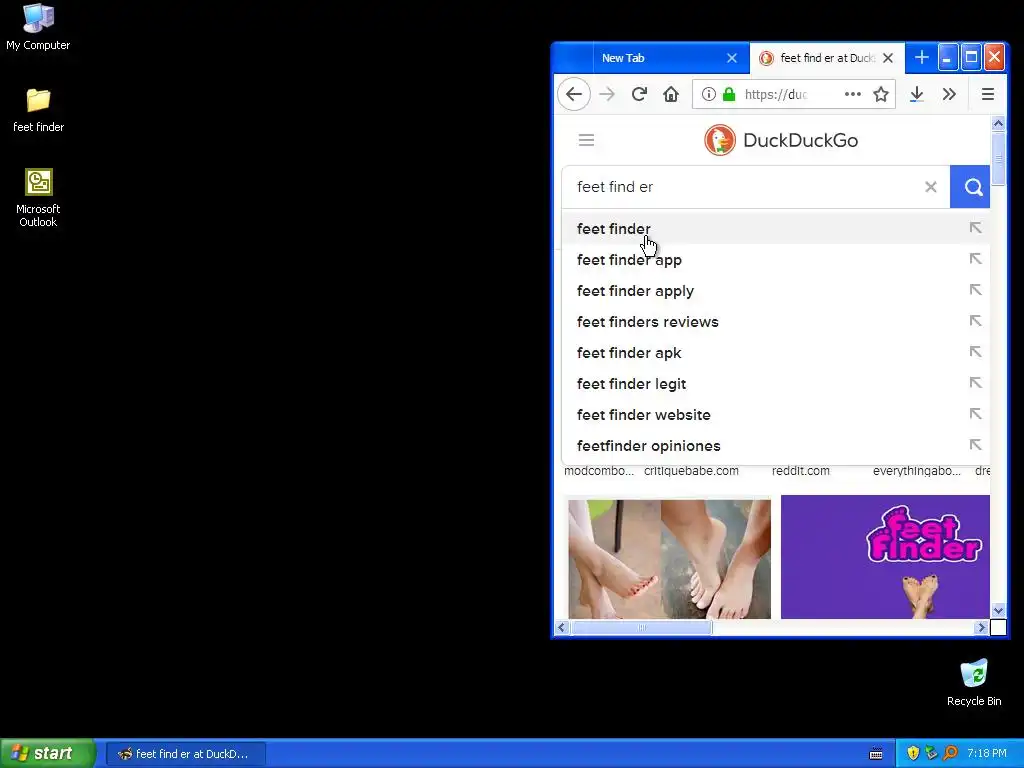Open the Windows Start menu
This screenshot has height=768, width=1024.
click(x=47, y=753)
